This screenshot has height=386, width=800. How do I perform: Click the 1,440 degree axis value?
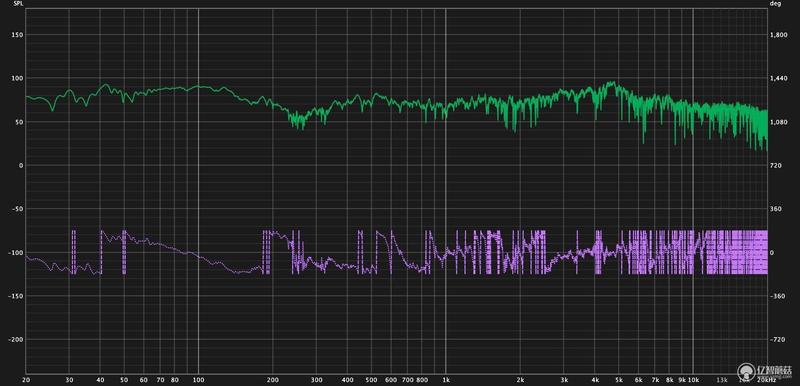(x=779, y=79)
